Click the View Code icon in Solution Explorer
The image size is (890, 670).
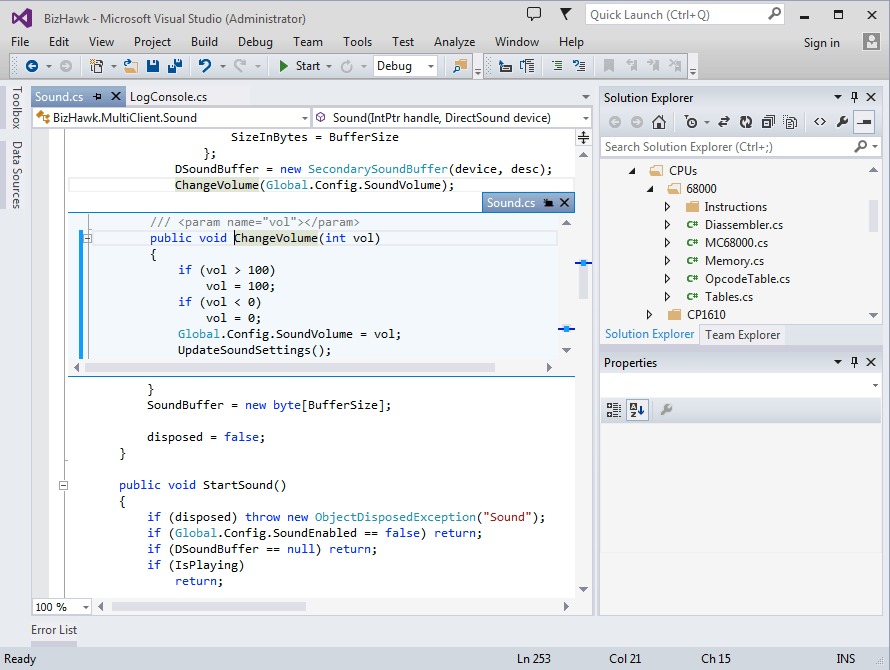(x=820, y=122)
